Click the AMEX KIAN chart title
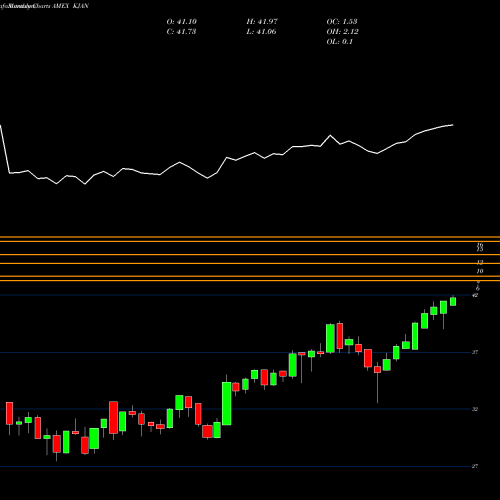The height and width of the screenshot is (500, 500). (x=70, y=6)
